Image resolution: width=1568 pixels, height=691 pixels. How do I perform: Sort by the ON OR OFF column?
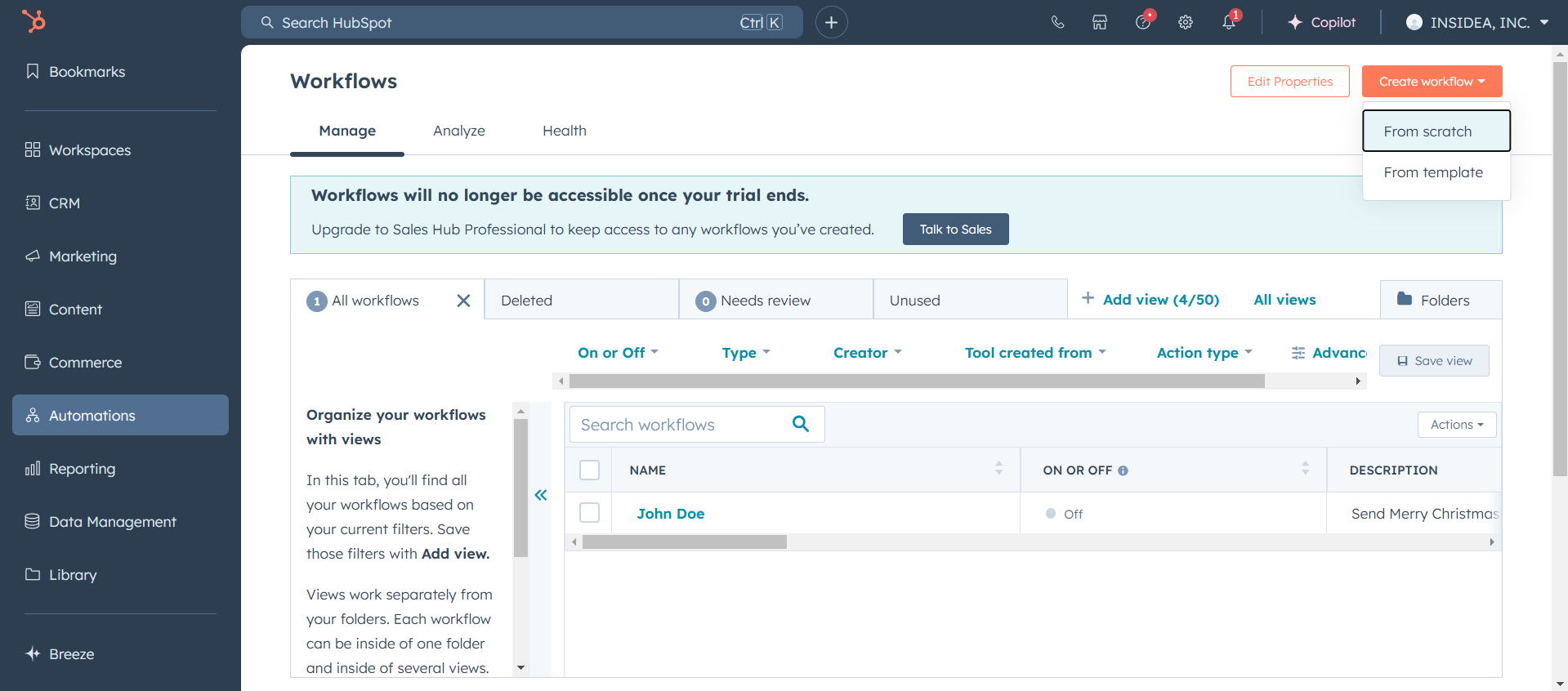click(x=1305, y=468)
